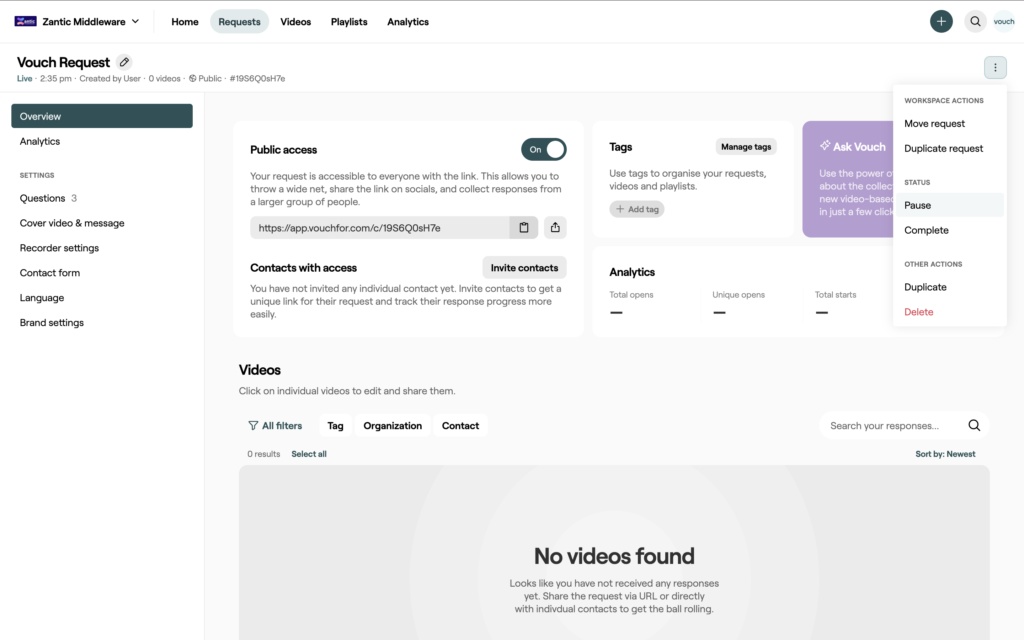Open the Playlists tab

tap(349, 22)
